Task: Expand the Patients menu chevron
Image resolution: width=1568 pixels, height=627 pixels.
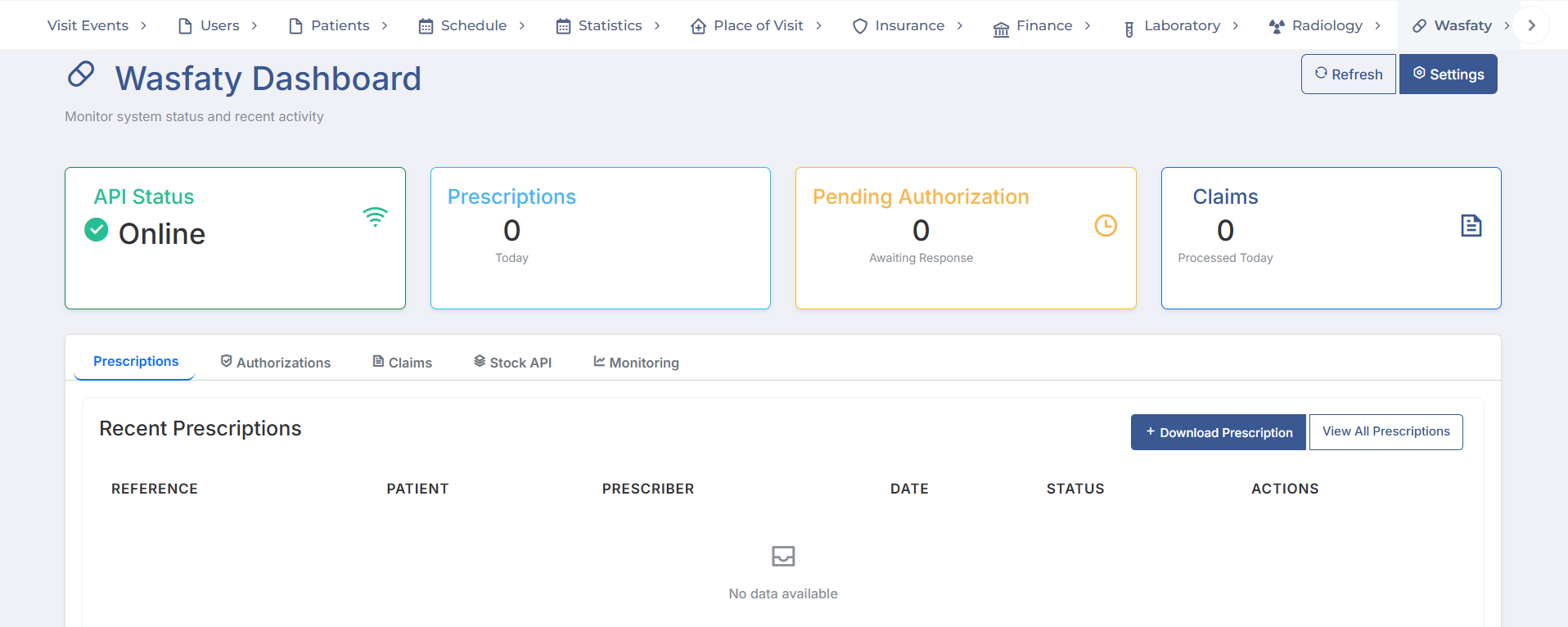Action: click(x=385, y=26)
